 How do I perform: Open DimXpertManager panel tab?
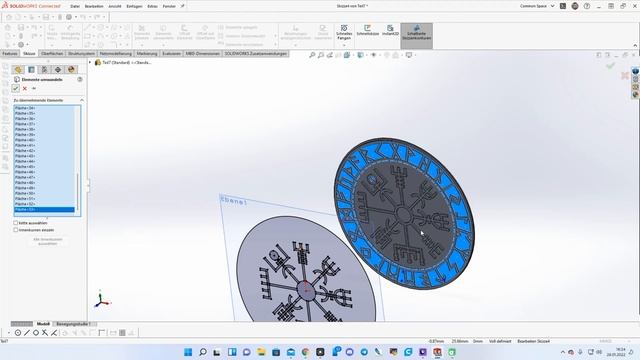58,70
